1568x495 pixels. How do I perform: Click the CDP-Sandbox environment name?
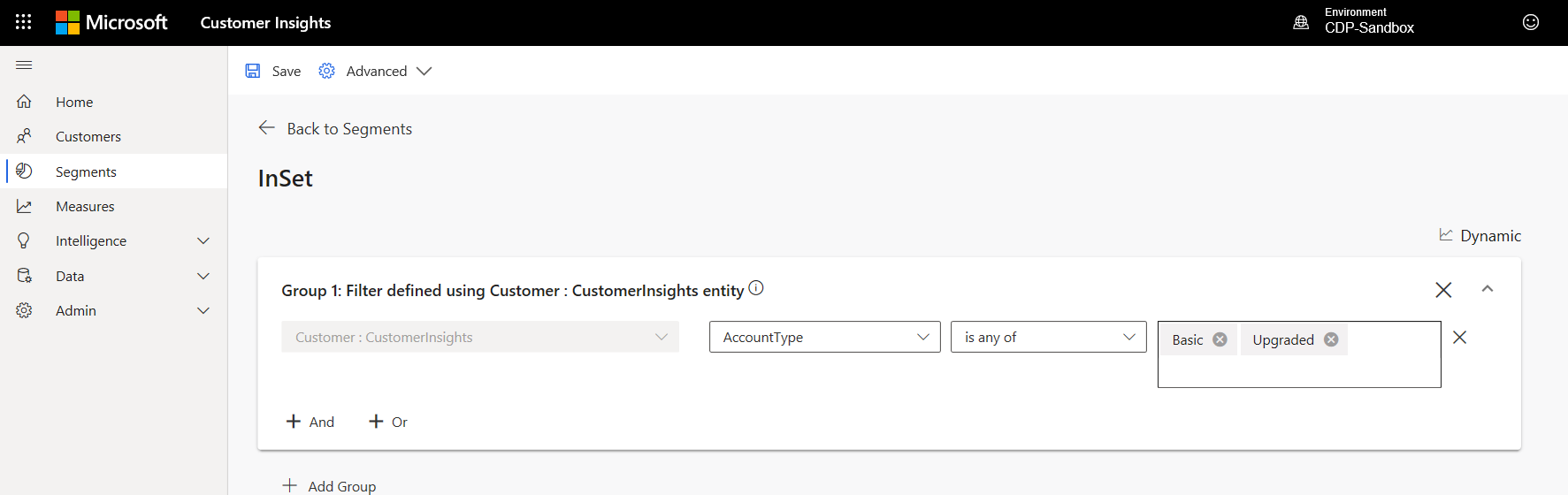(1369, 27)
